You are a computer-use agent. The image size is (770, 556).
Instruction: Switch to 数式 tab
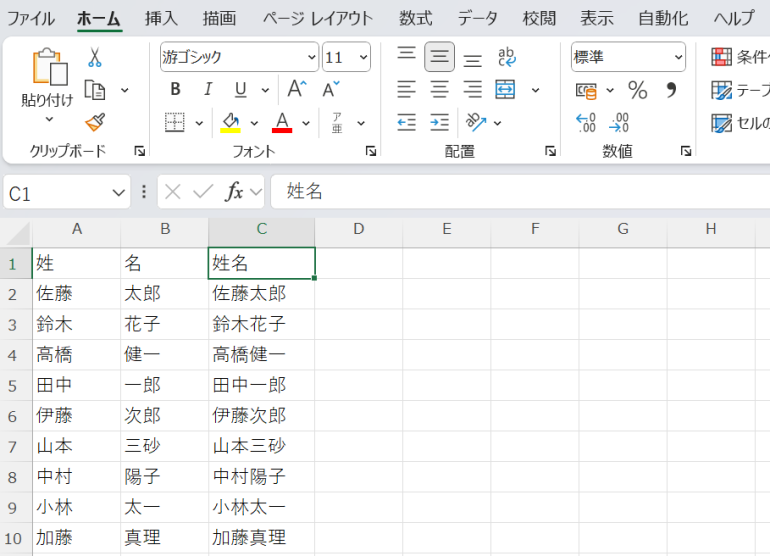tap(415, 19)
